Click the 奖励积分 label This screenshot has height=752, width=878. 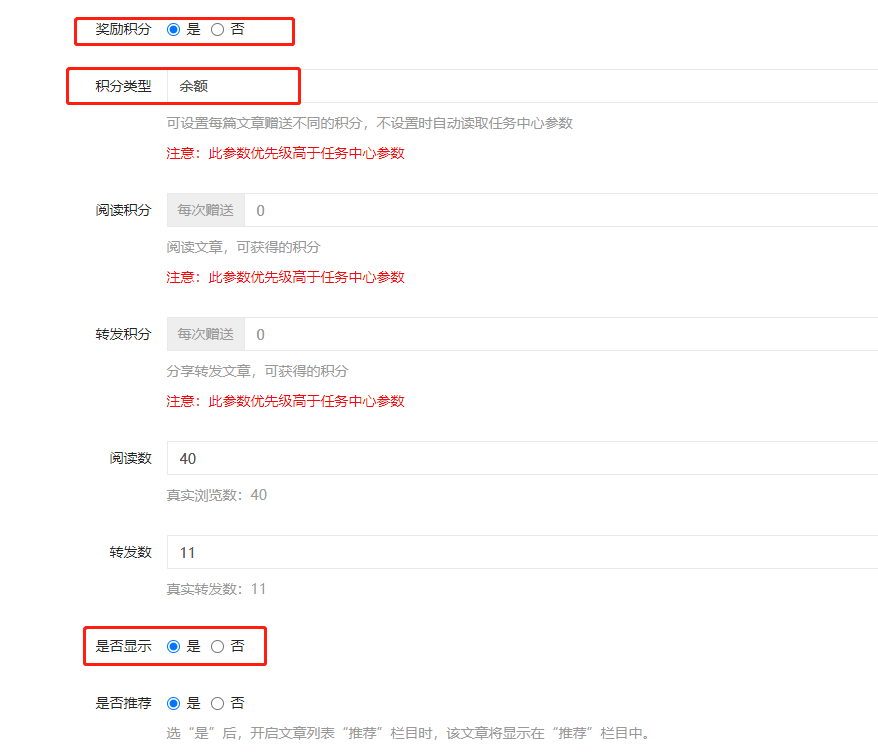point(123,30)
